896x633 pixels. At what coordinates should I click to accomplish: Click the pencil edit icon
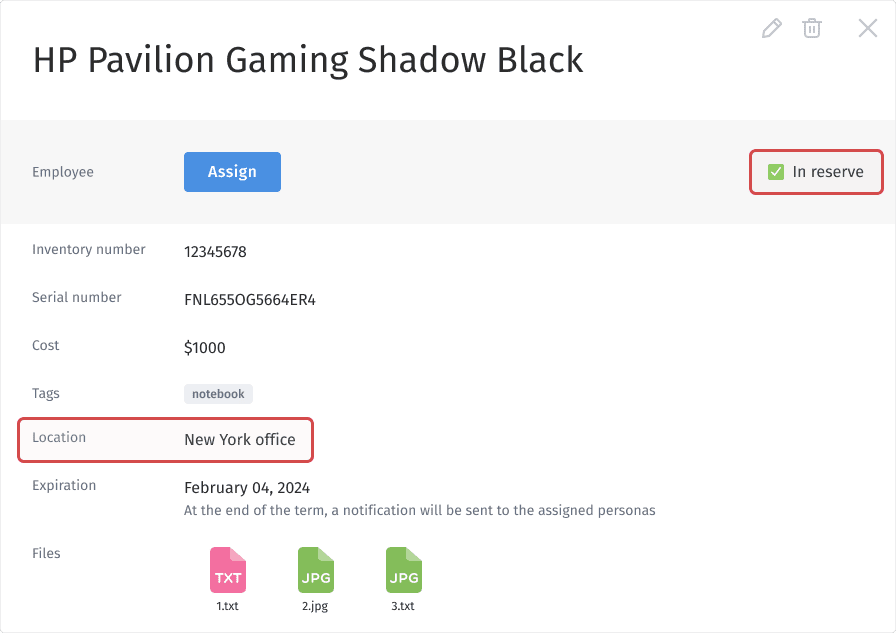point(771,28)
